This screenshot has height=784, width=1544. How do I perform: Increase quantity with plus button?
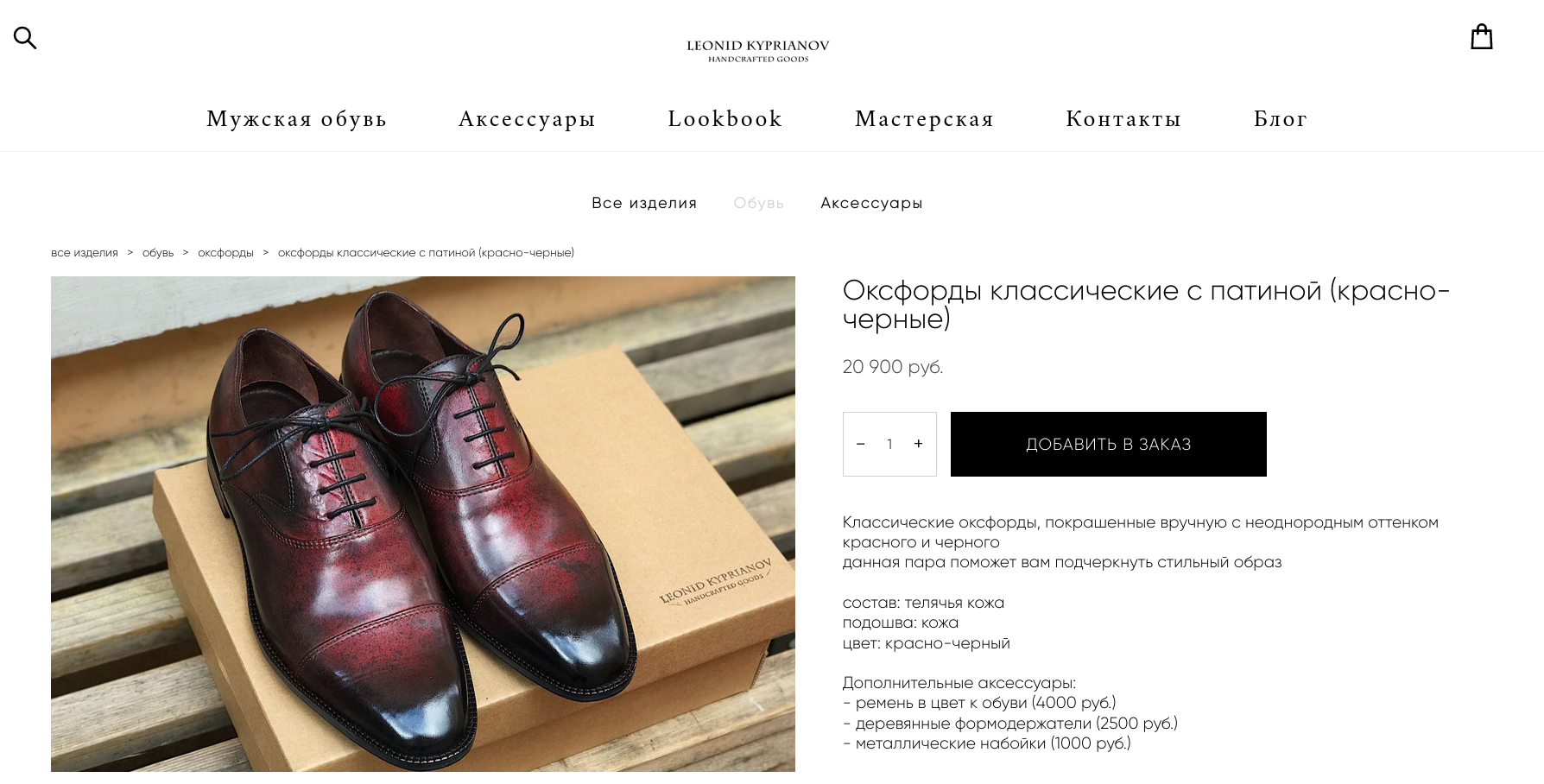pos(918,444)
